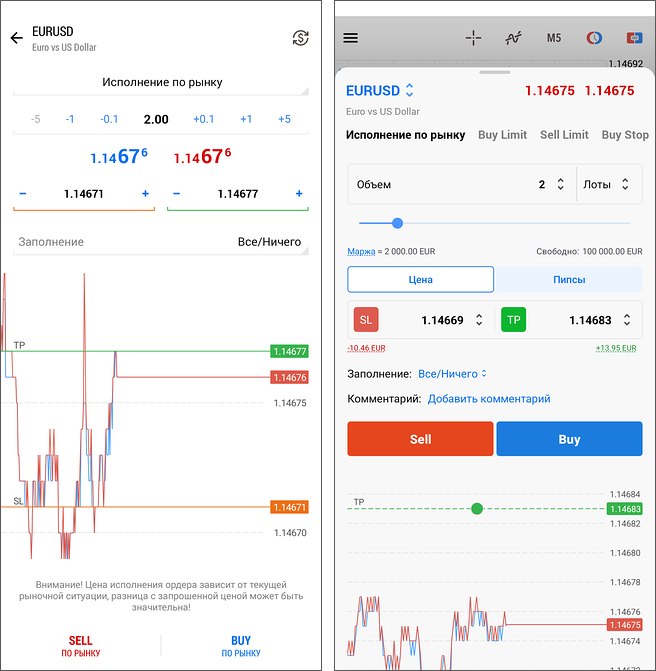
Task: Open the EURUSD symbol selector arrows
Action: coord(410,90)
